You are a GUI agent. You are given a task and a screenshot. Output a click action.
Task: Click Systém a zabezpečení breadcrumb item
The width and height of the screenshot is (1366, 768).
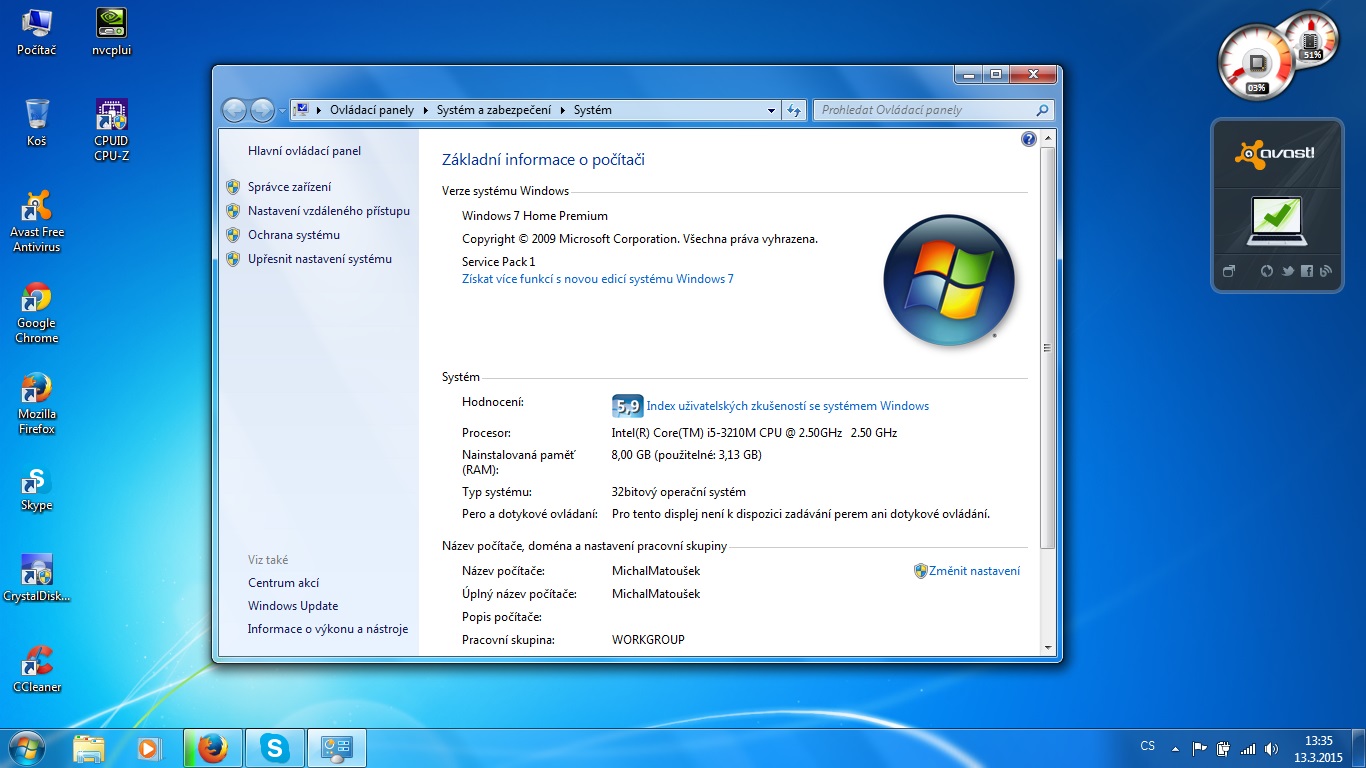(493, 110)
